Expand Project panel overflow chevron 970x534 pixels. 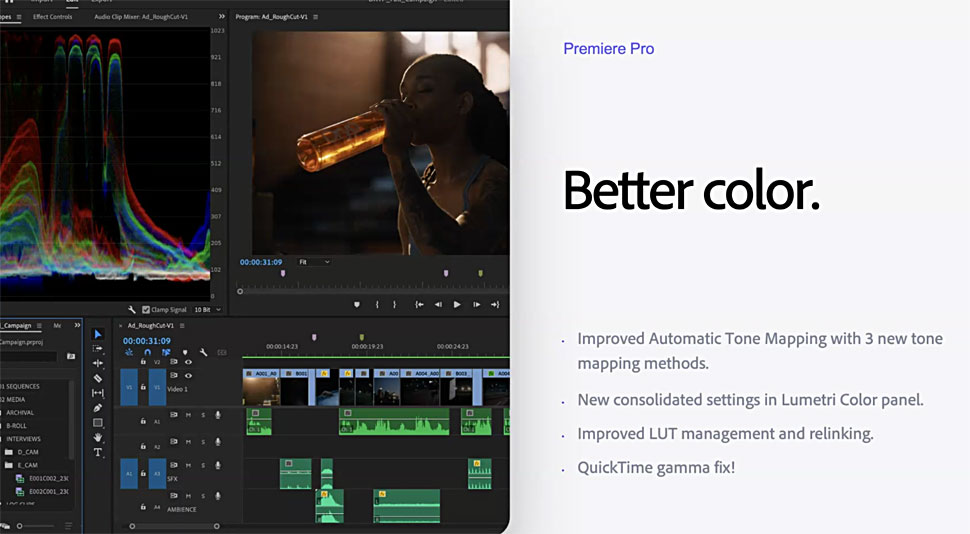click(x=77, y=325)
